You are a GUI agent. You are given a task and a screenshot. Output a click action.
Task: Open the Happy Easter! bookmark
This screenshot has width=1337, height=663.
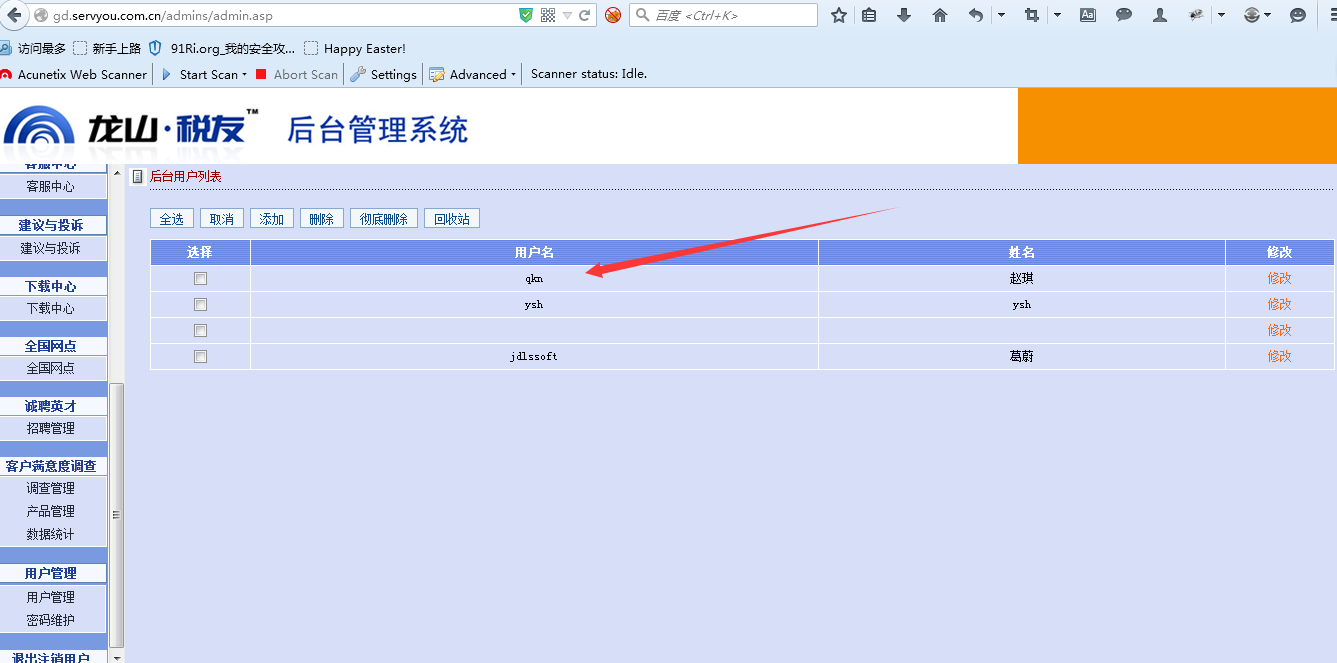(355, 48)
